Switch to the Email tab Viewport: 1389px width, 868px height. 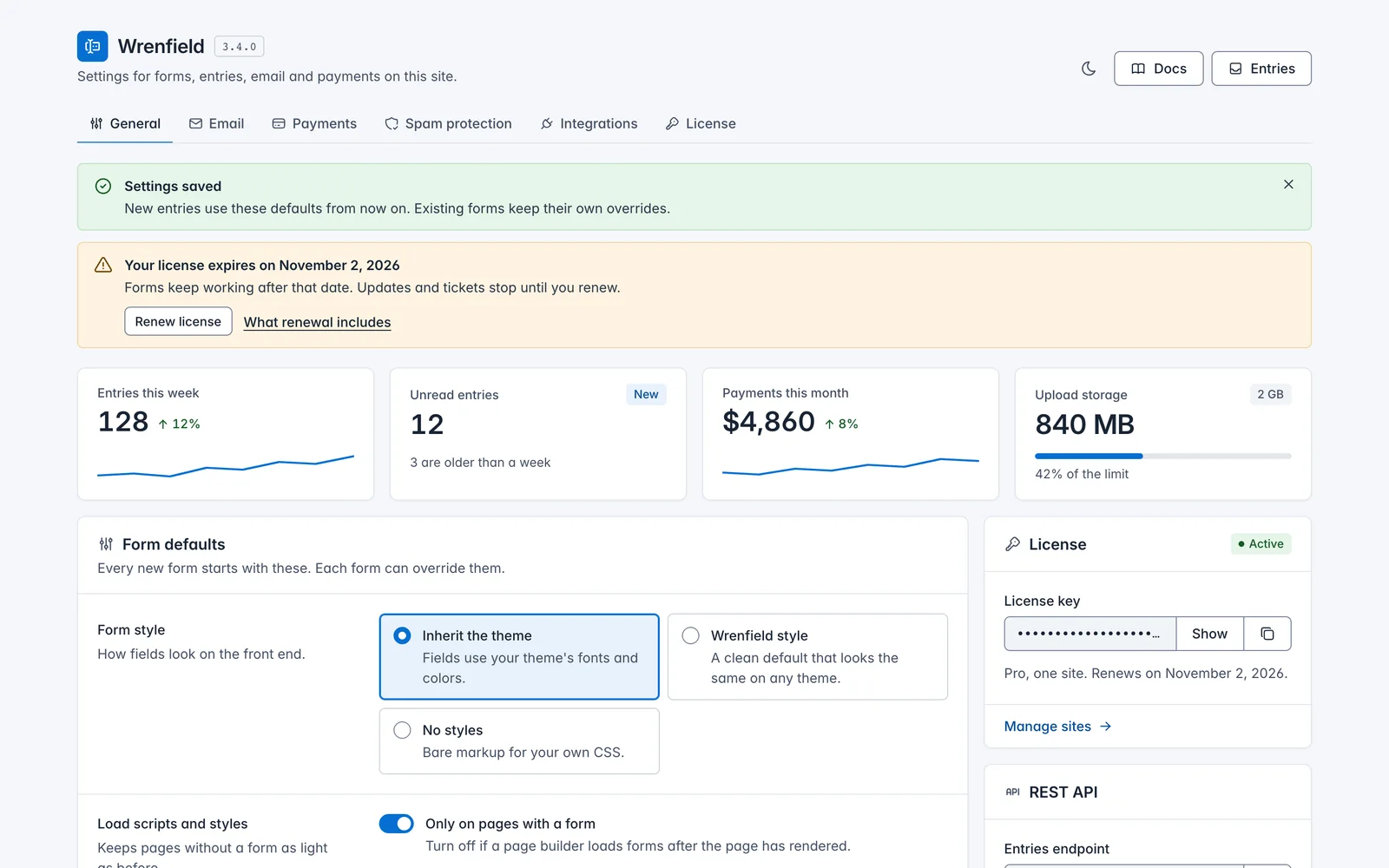[216, 123]
